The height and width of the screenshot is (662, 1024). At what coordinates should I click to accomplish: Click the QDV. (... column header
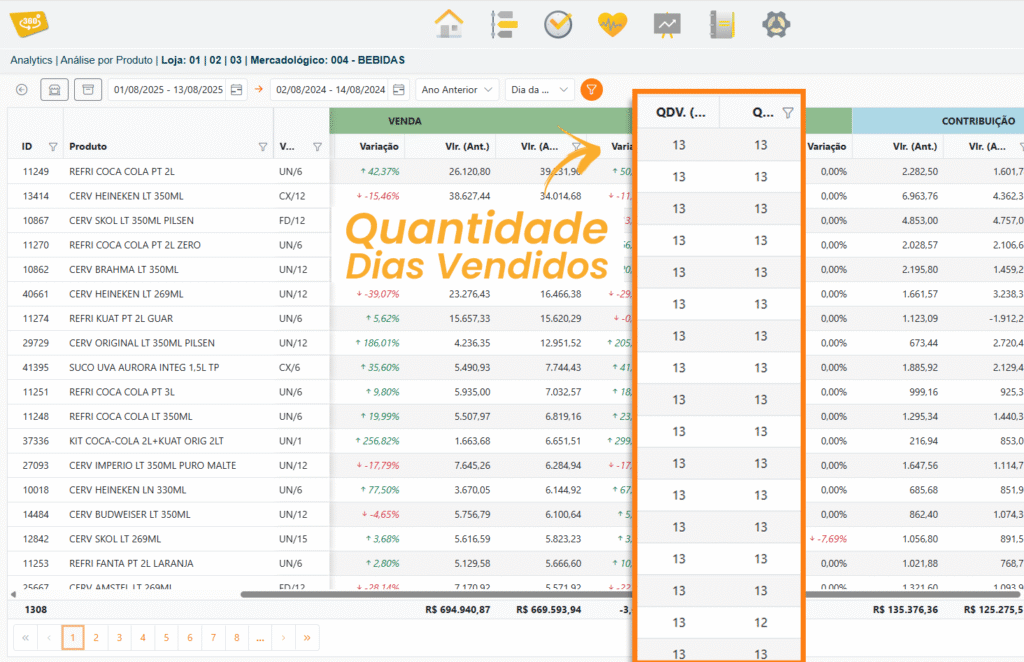point(680,113)
